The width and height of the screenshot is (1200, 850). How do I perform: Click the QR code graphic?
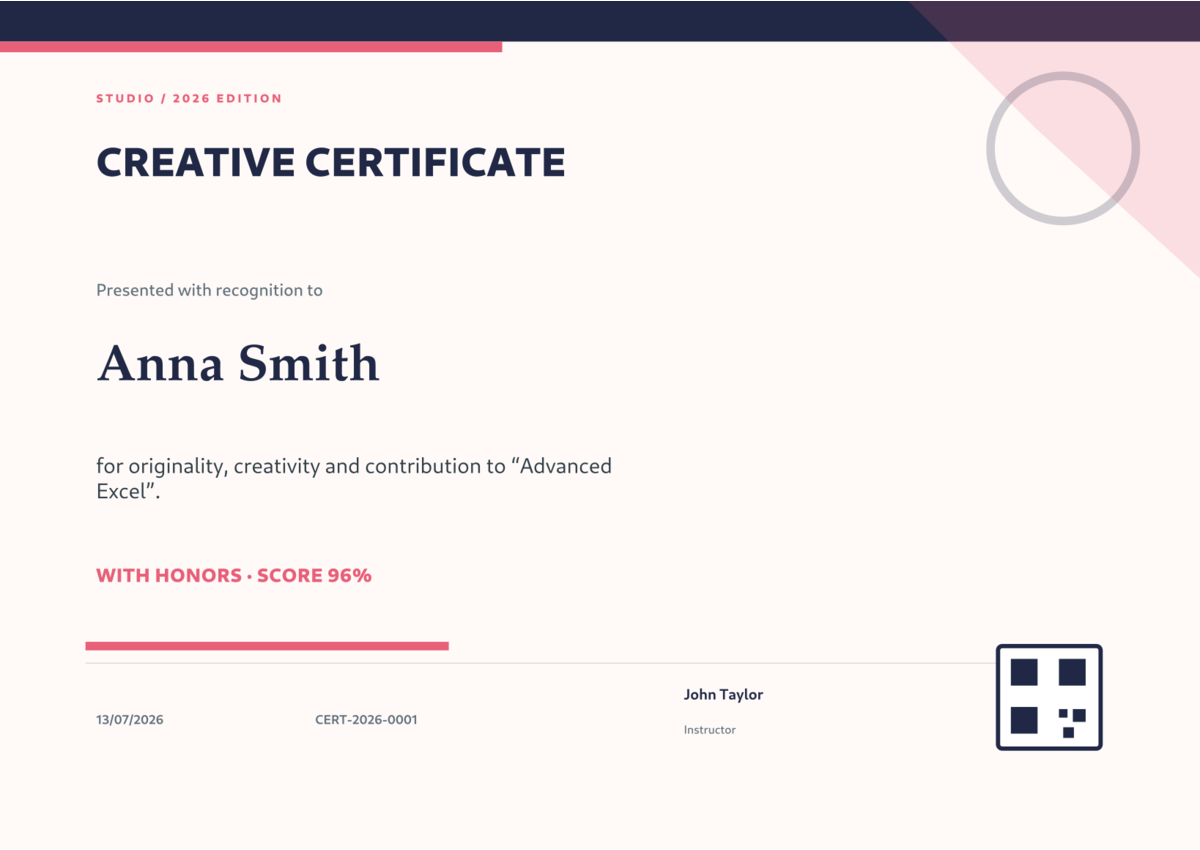click(x=1049, y=697)
